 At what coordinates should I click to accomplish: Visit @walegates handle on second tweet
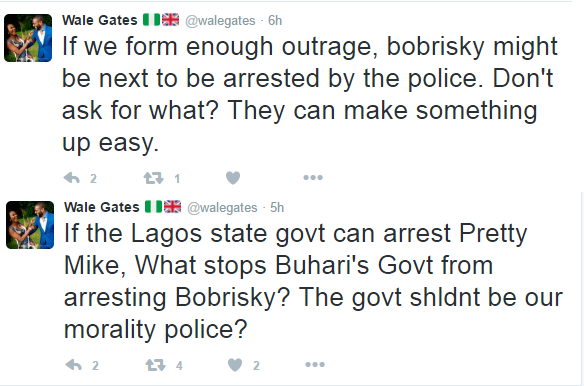(x=222, y=208)
